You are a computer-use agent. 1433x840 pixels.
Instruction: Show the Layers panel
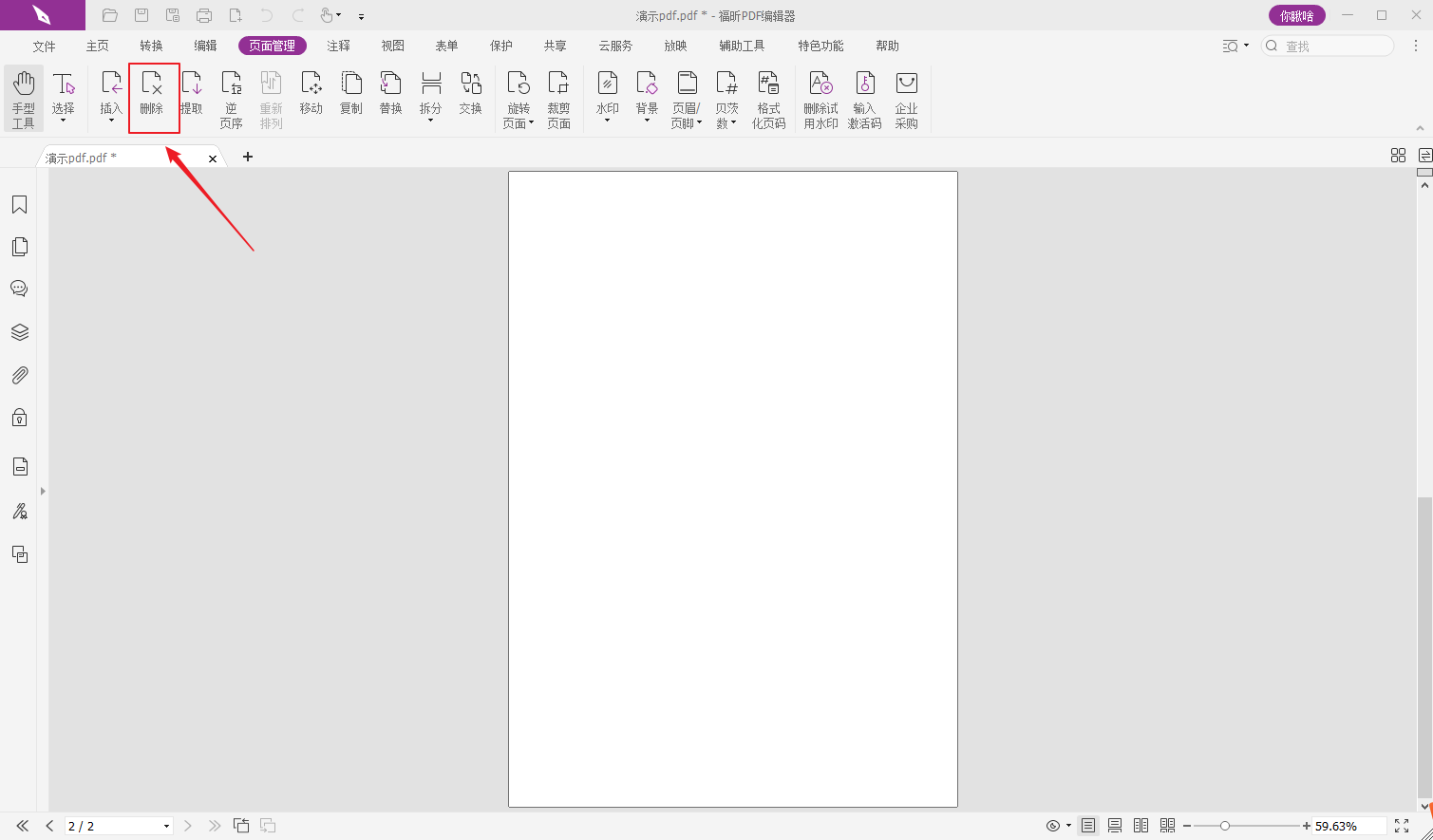(19, 332)
